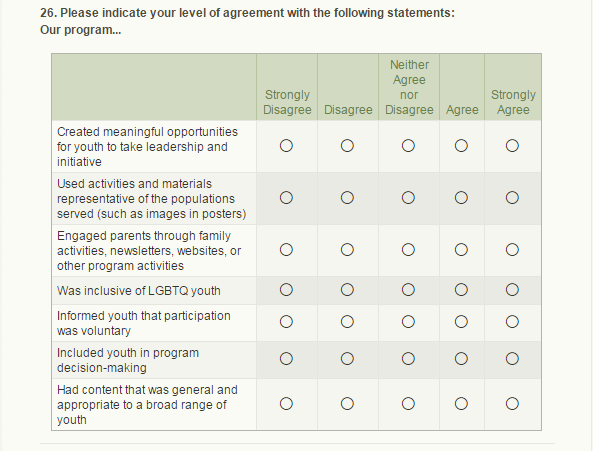The image size is (593, 451).
Task: Mark Disagree for activities representative of populations
Action: click(x=347, y=198)
